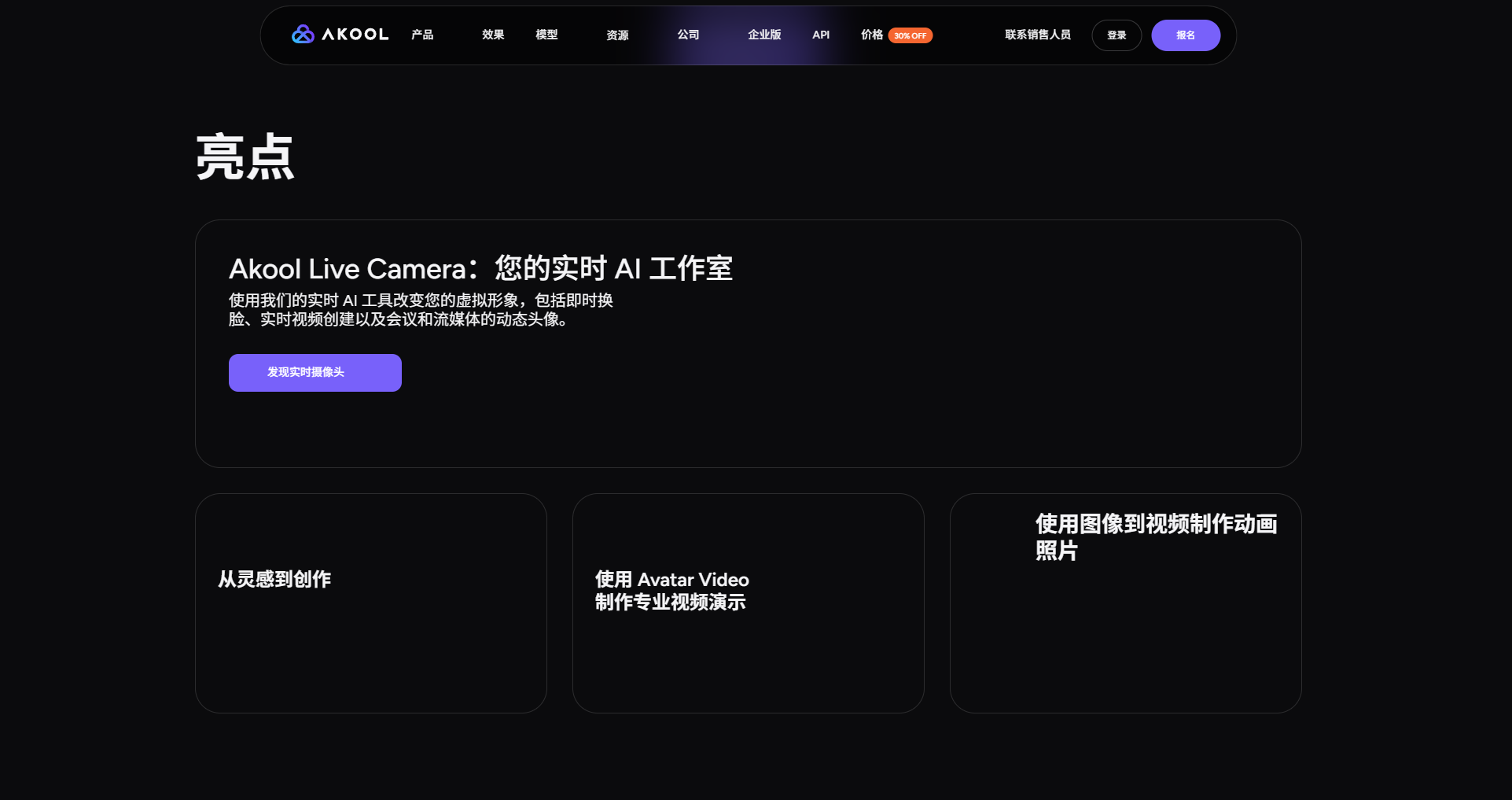Open the 资源 navigation menu

coord(616,35)
